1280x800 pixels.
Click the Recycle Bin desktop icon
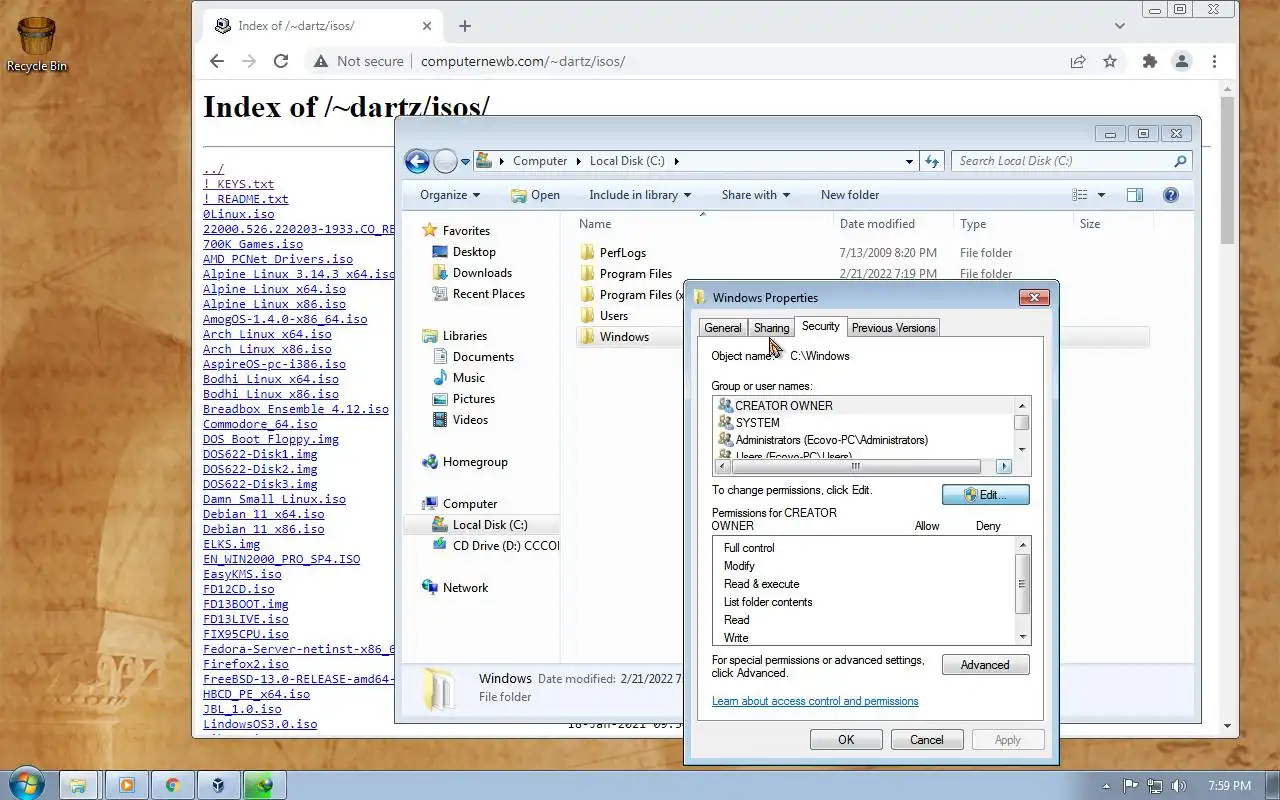(37, 45)
